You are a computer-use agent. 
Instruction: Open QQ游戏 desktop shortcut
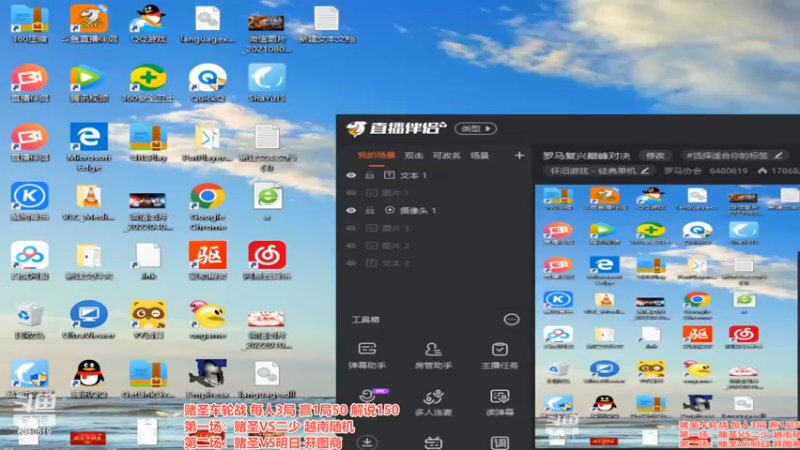(148, 24)
